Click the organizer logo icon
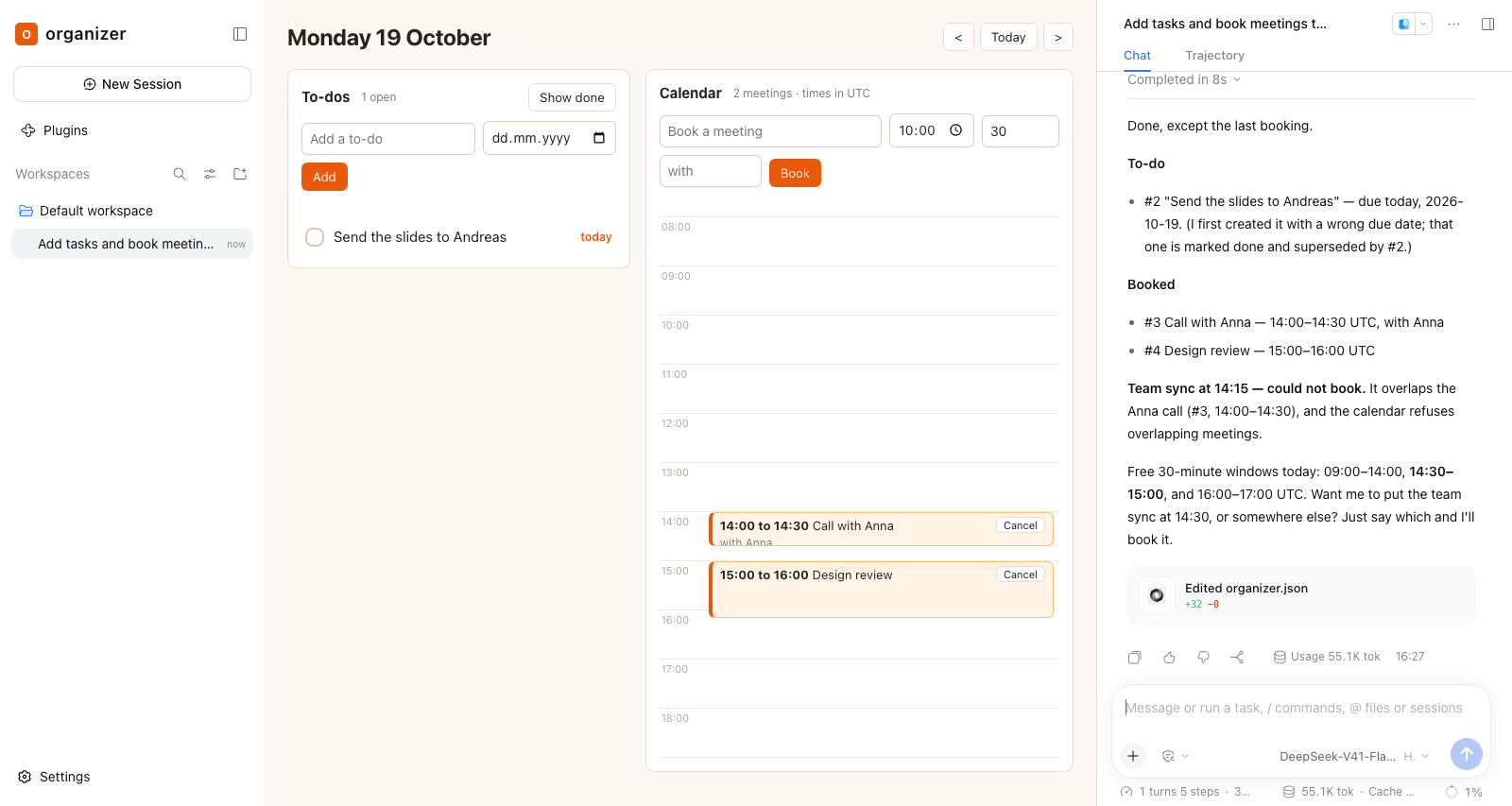 [26, 34]
